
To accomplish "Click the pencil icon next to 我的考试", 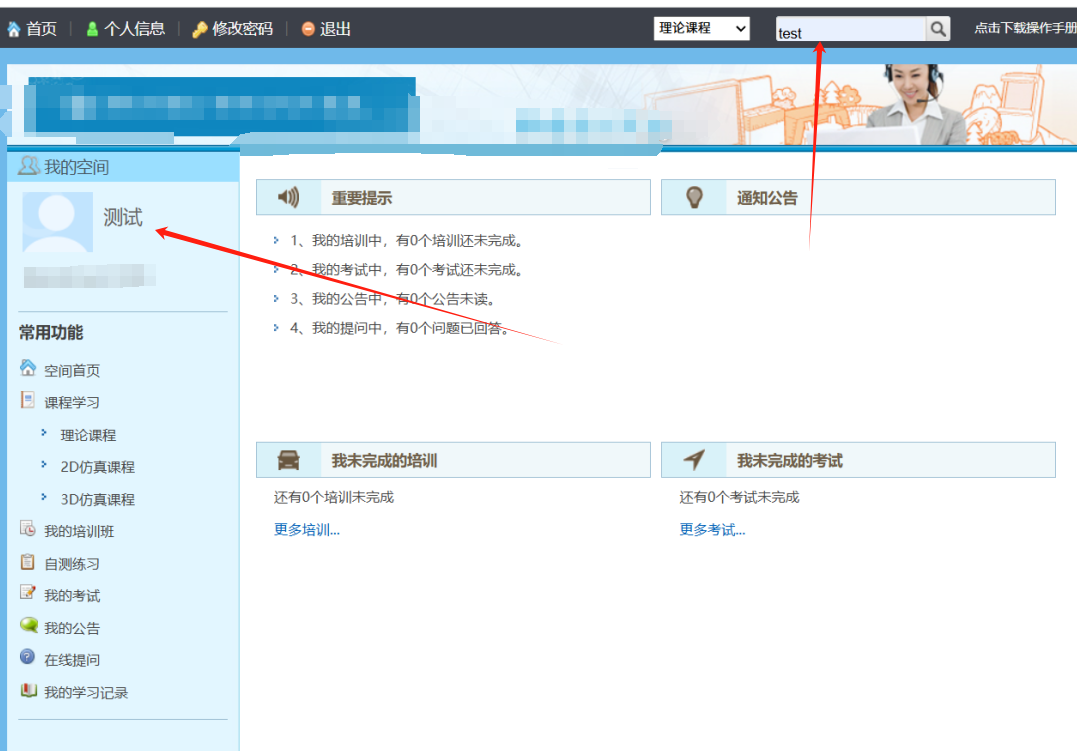I will 27,592.
